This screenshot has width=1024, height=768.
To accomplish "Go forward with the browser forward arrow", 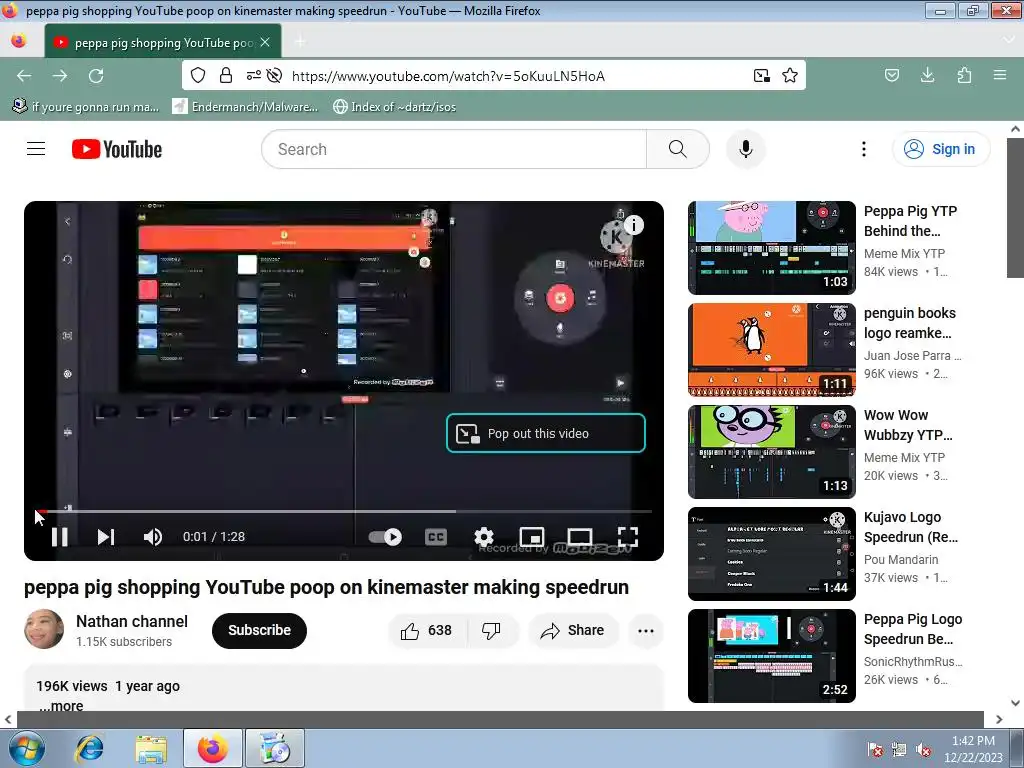I will (x=60, y=76).
